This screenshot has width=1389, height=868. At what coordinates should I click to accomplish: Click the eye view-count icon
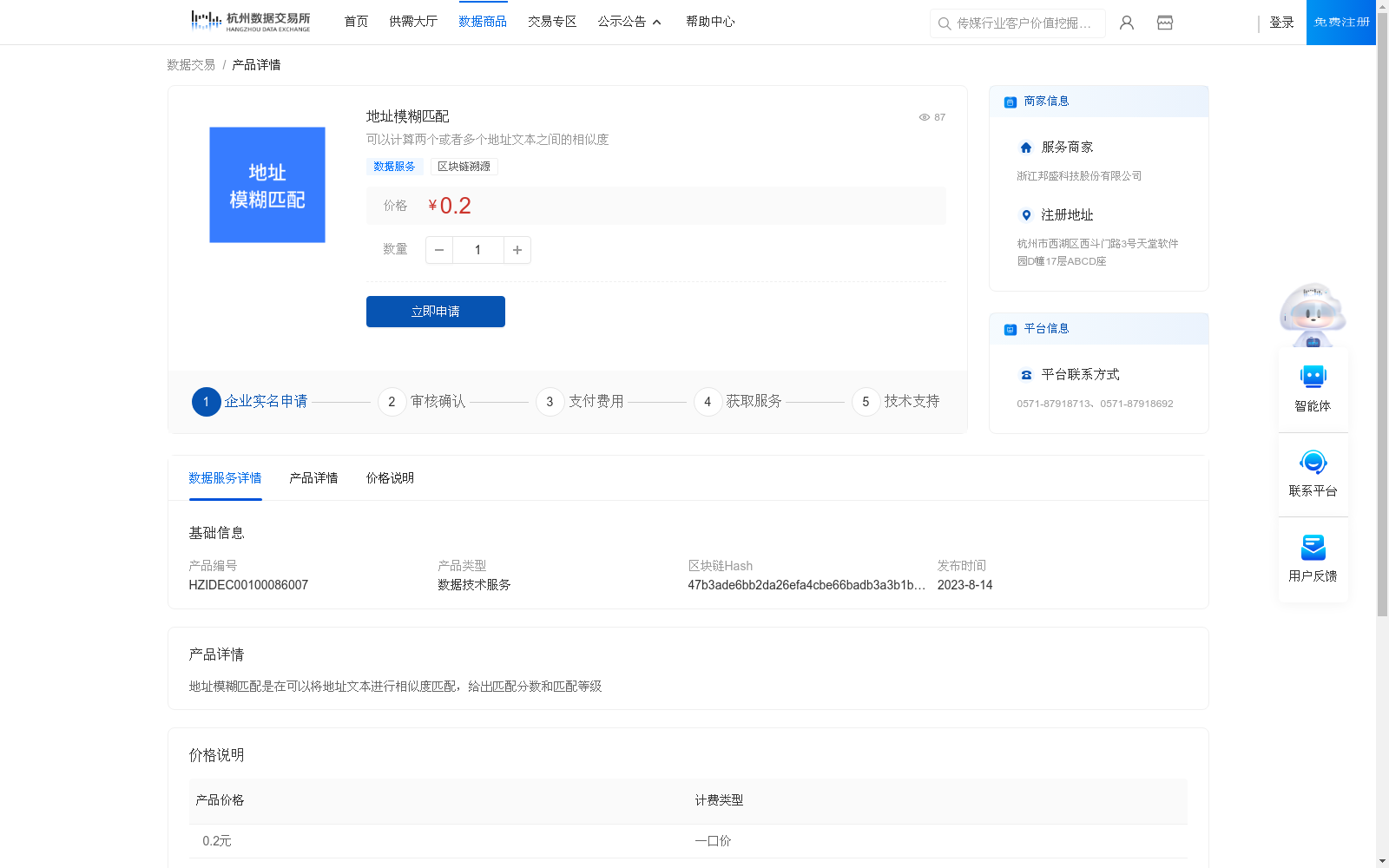tap(925, 117)
